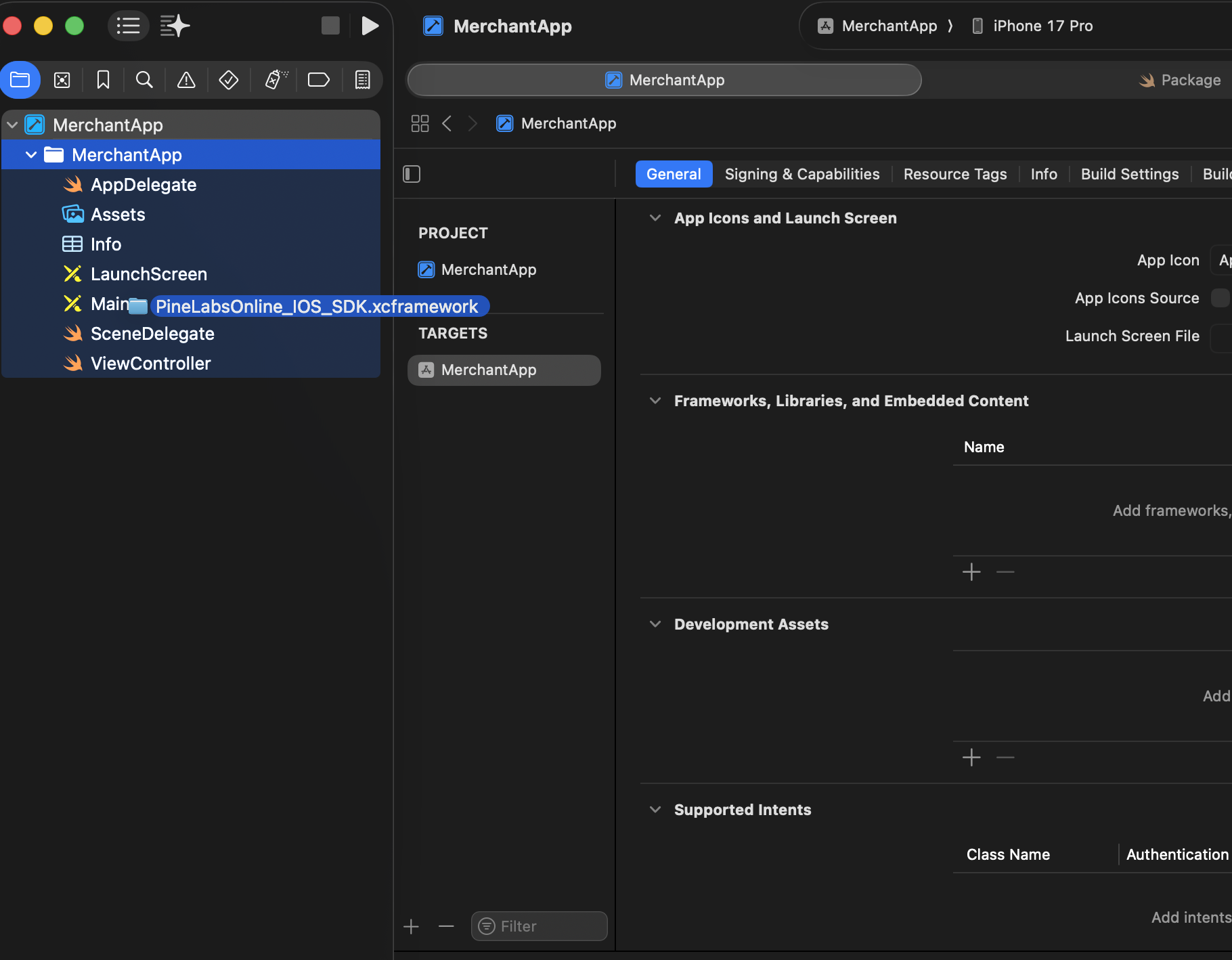Open the Debug navigator spray icon

pyautogui.click(x=275, y=80)
